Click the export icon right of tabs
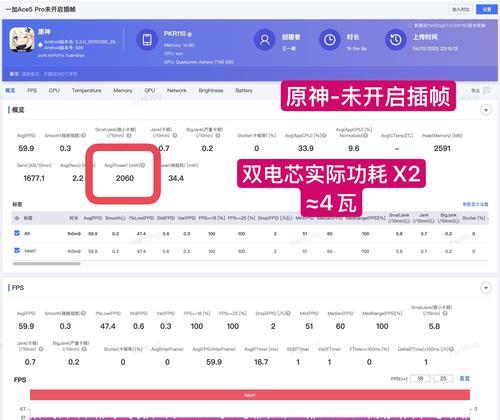Screen dimensions: 500x420 pos(487,90)
